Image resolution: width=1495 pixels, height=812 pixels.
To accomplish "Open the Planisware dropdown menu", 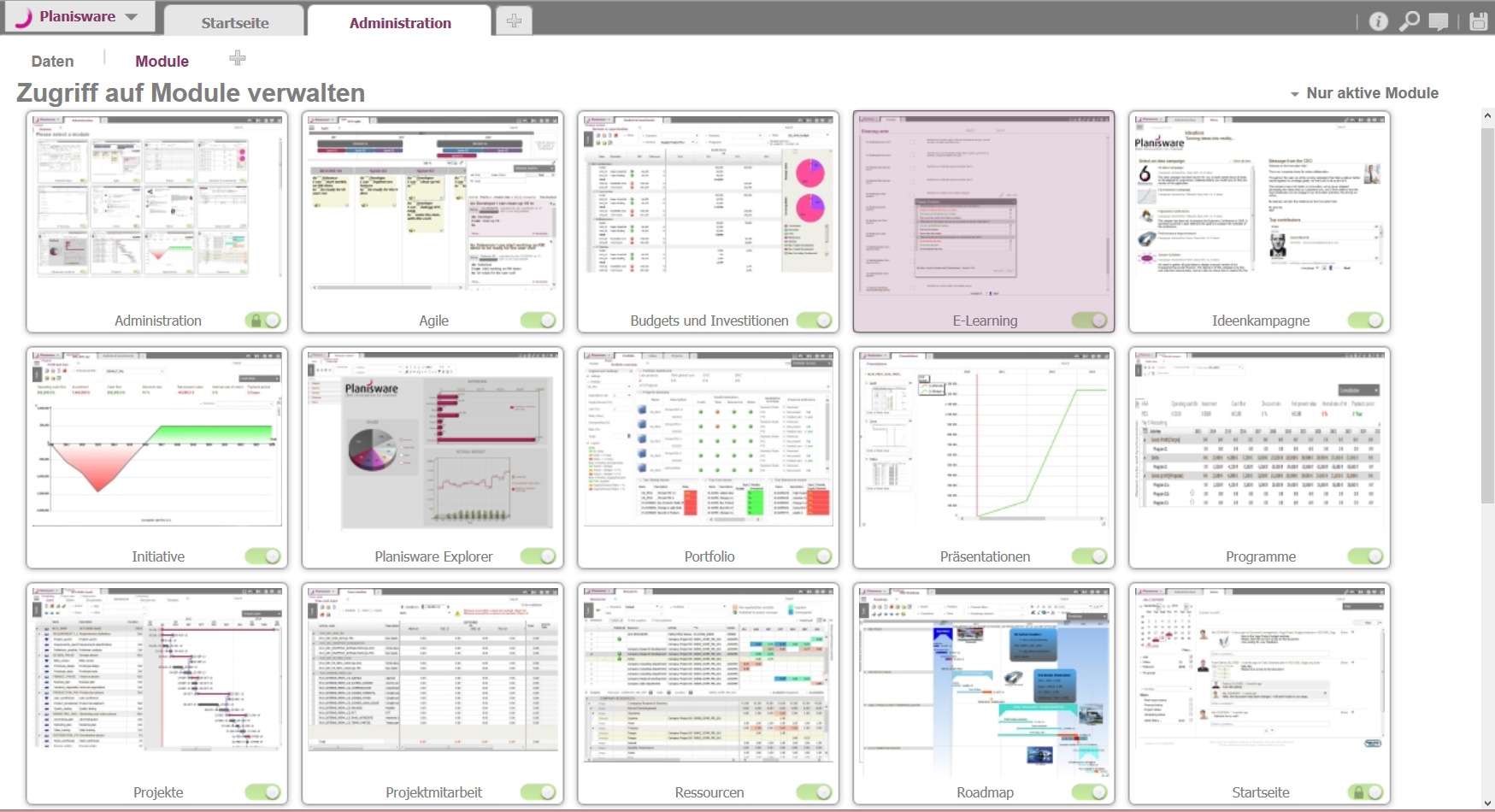I will click(132, 15).
